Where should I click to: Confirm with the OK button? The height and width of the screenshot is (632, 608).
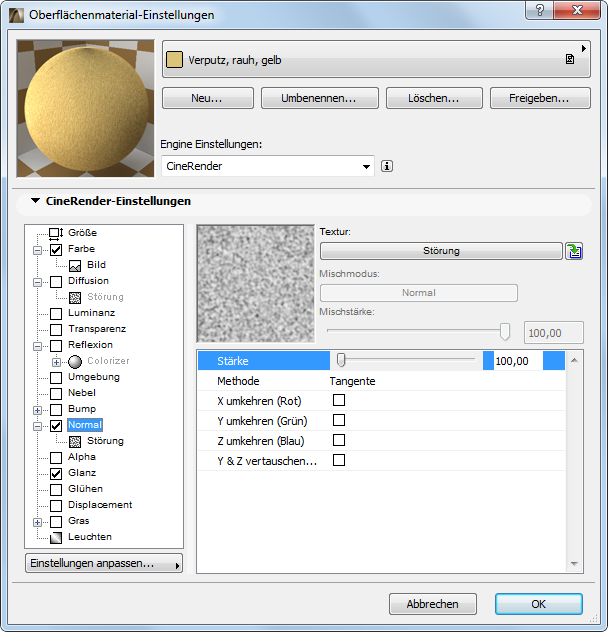click(x=539, y=604)
